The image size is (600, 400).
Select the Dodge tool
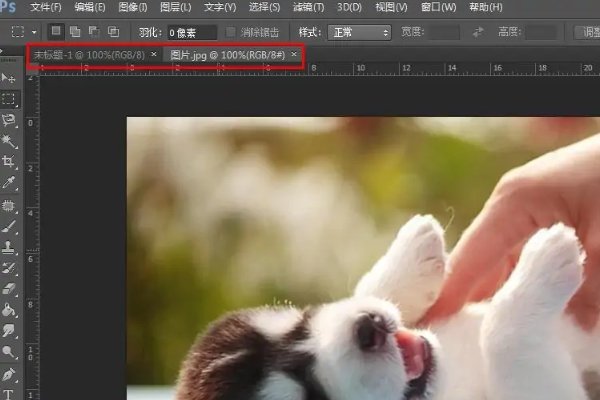coord(8,351)
